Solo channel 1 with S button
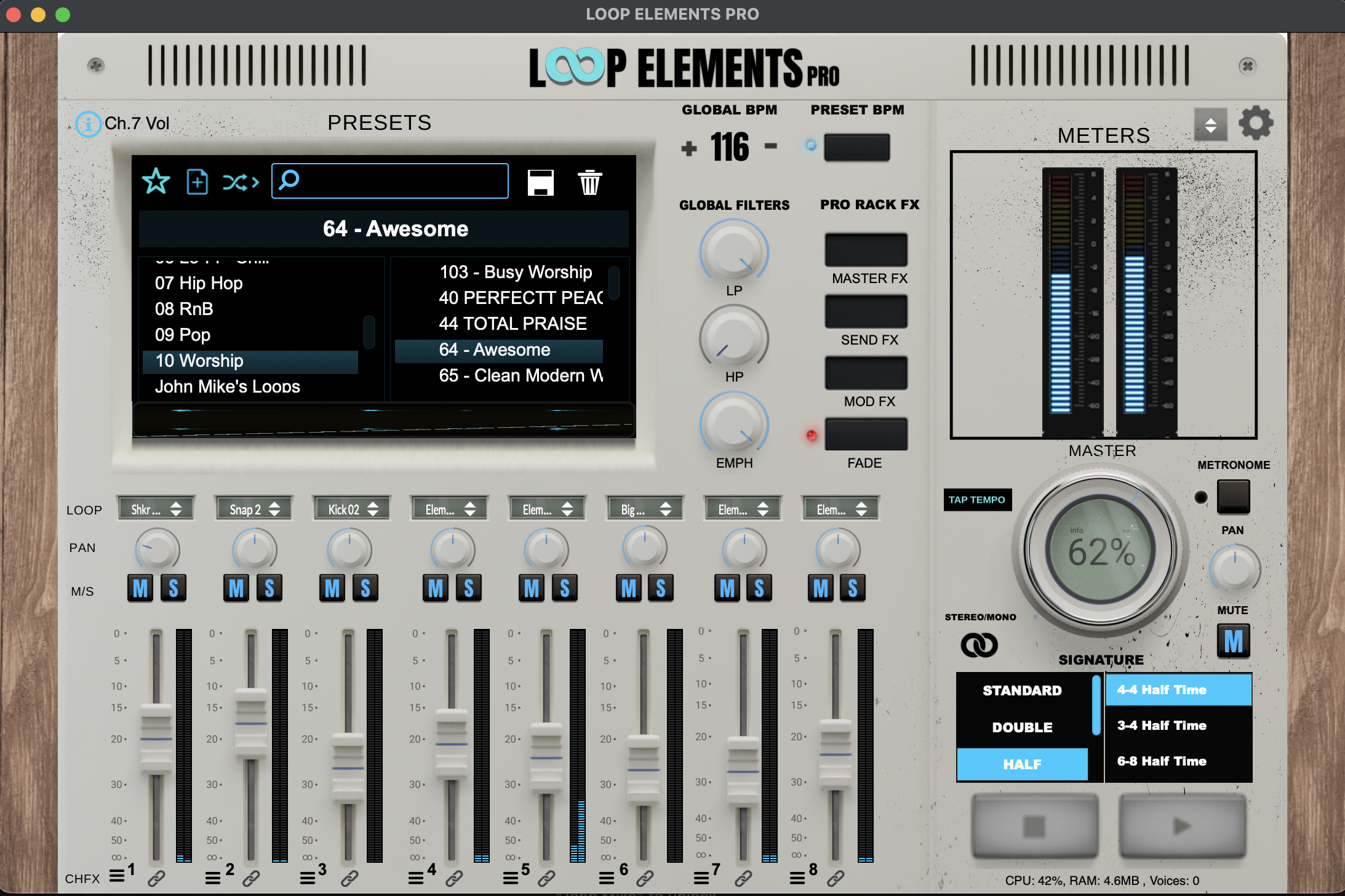The height and width of the screenshot is (896, 1345). coord(174,588)
